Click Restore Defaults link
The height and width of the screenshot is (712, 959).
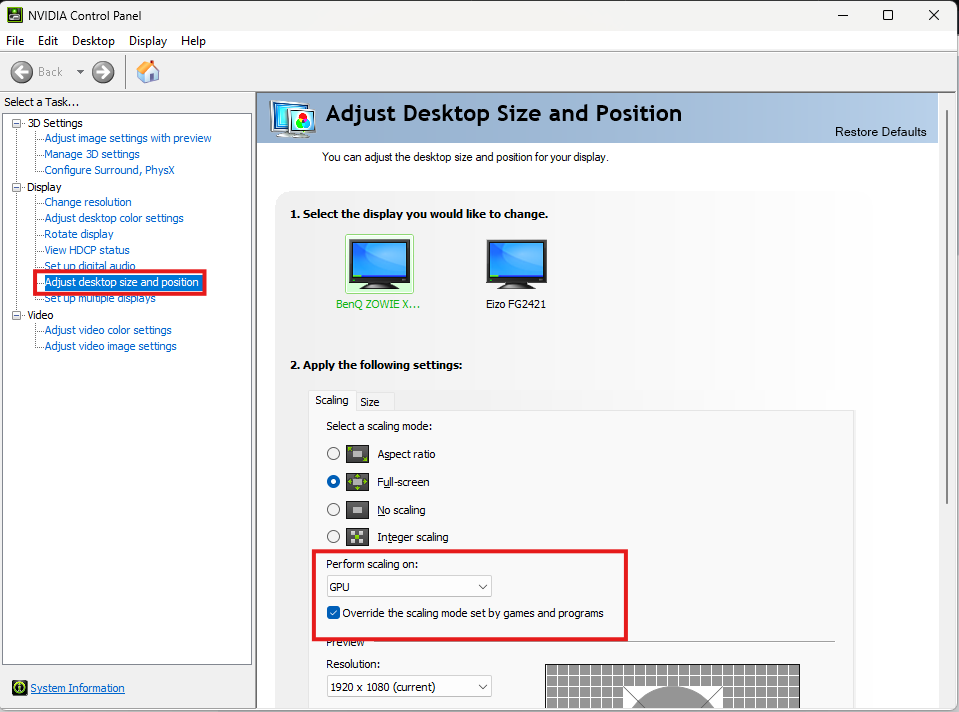[881, 132]
